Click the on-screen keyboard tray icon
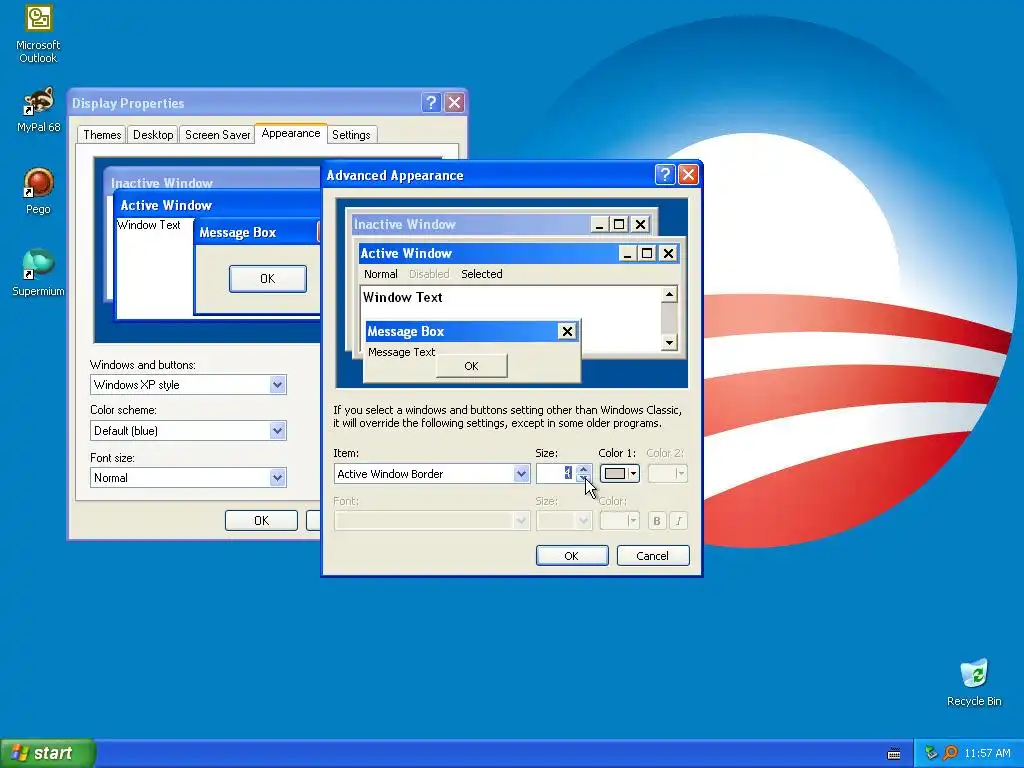The image size is (1024, 768). click(894, 754)
